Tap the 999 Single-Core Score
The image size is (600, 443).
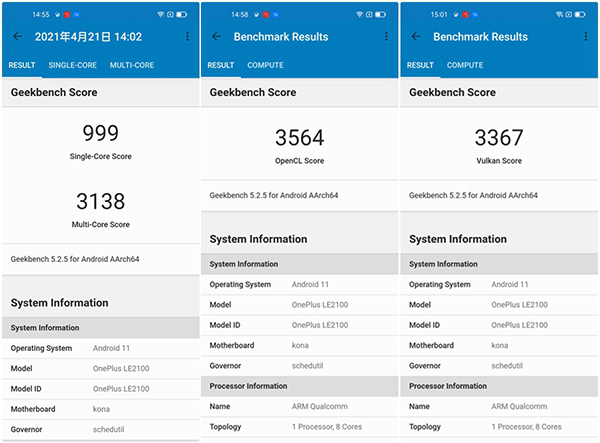pyautogui.click(x=100, y=135)
